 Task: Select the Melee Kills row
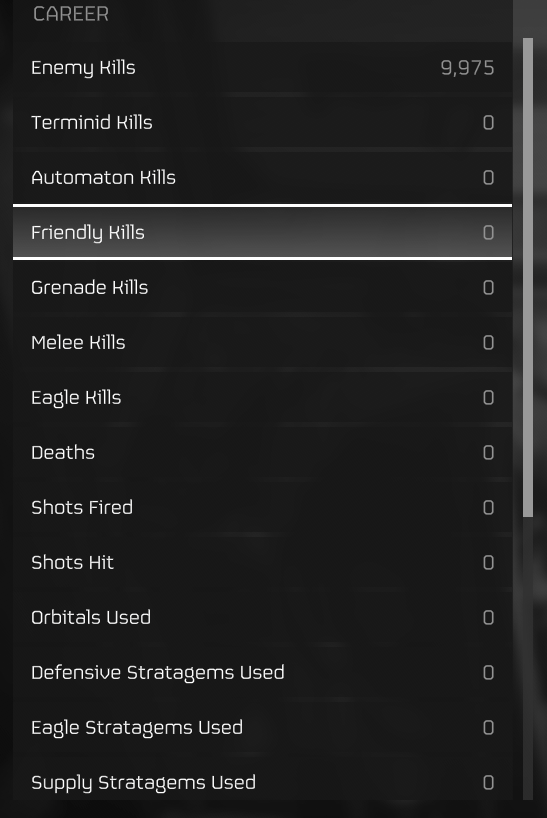(262, 342)
